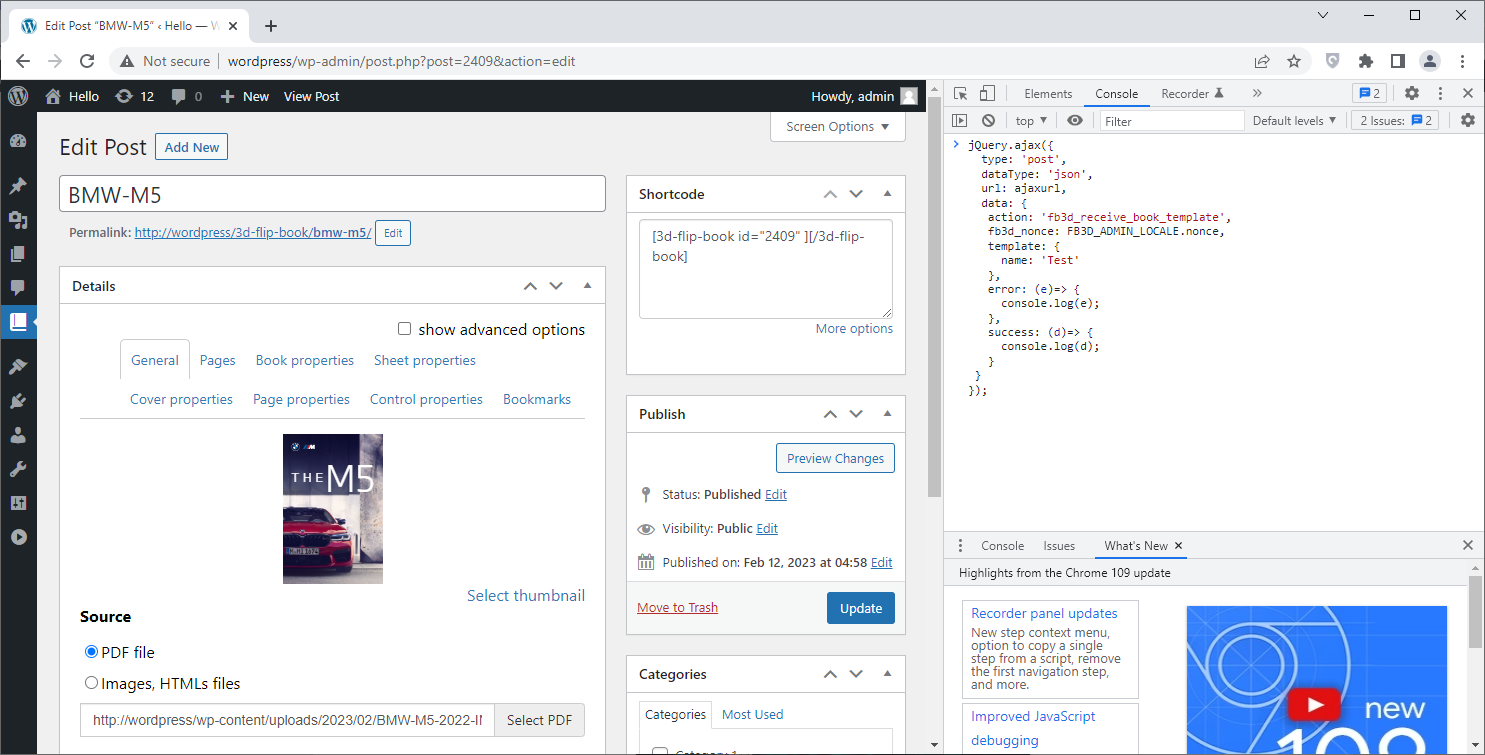The width and height of the screenshot is (1485, 755).
Task: Open the Tools wrench sidebar icon
Action: 18,469
